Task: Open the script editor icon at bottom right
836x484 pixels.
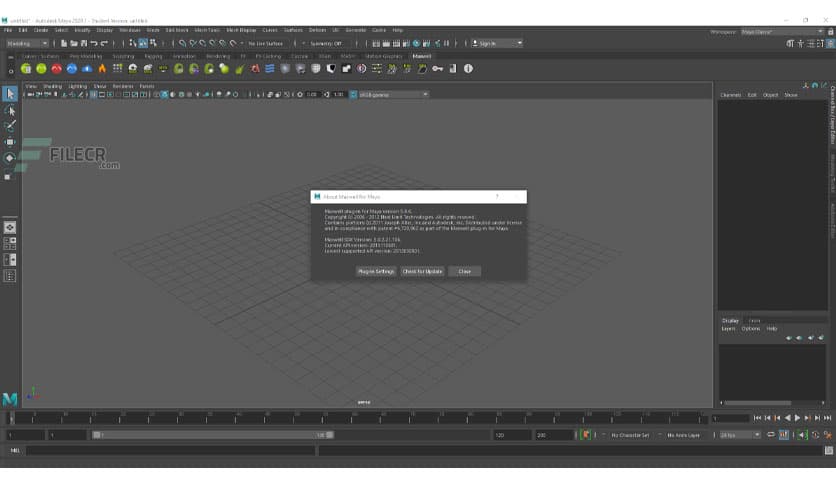Action: click(x=829, y=450)
